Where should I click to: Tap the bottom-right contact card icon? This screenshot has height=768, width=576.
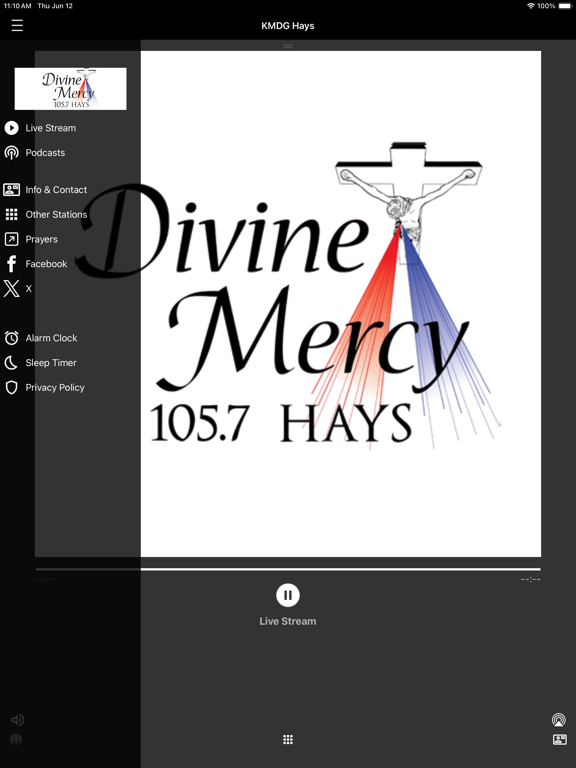point(559,740)
